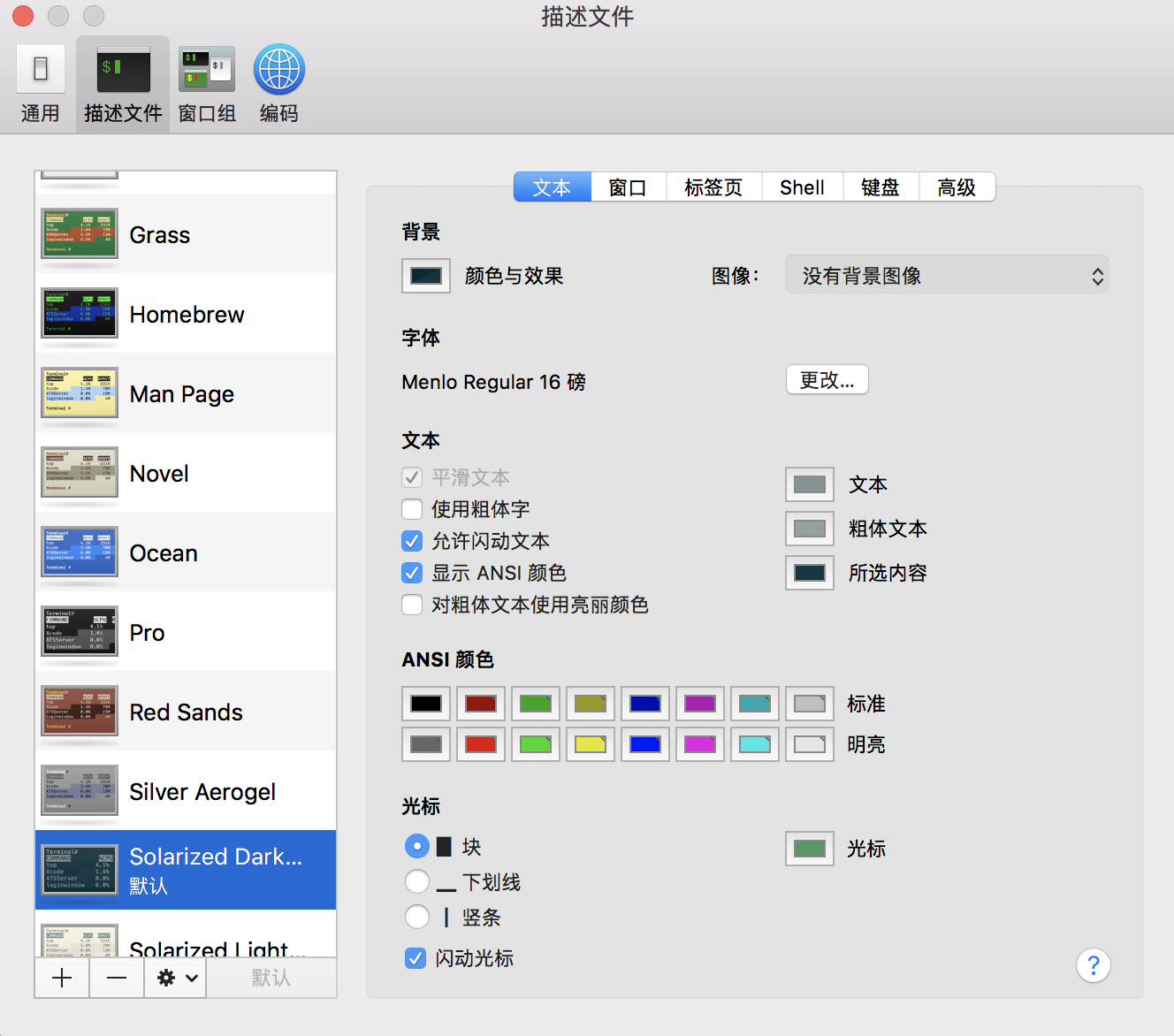Open bright ANSI red color well
This screenshot has width=1174, height=1036.
(481, 744)
